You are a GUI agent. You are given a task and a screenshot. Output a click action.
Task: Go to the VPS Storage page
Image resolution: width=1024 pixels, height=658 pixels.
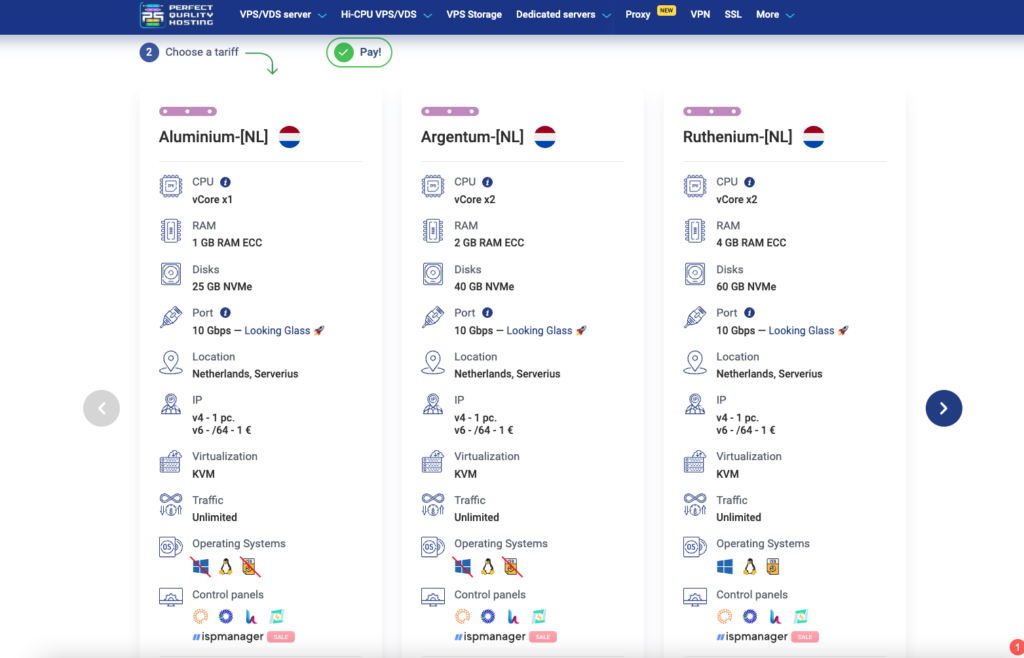[474, 15]
